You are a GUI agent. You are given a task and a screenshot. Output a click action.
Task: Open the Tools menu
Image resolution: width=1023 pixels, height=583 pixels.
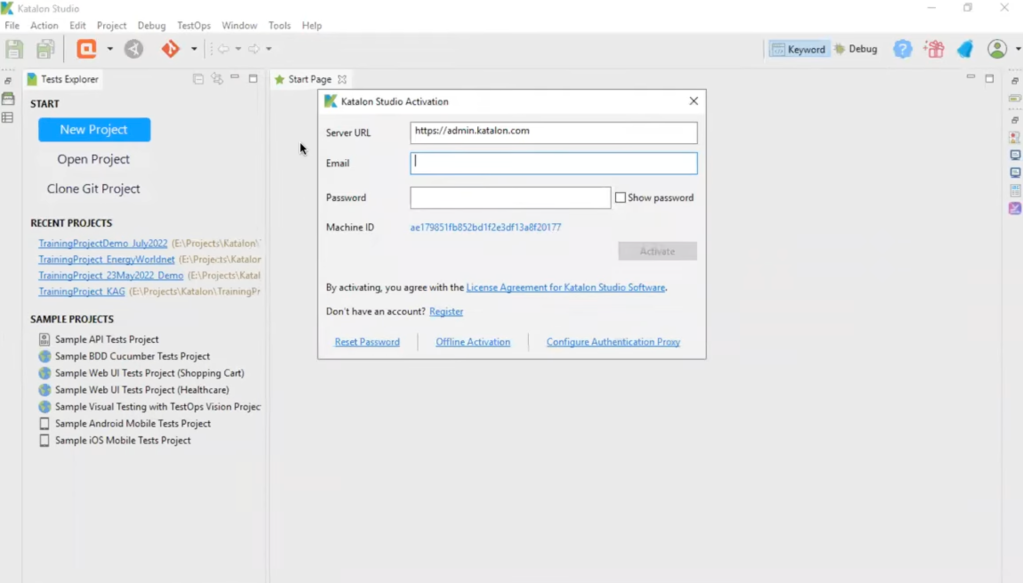pyautogui.click(x=279, y=25)
